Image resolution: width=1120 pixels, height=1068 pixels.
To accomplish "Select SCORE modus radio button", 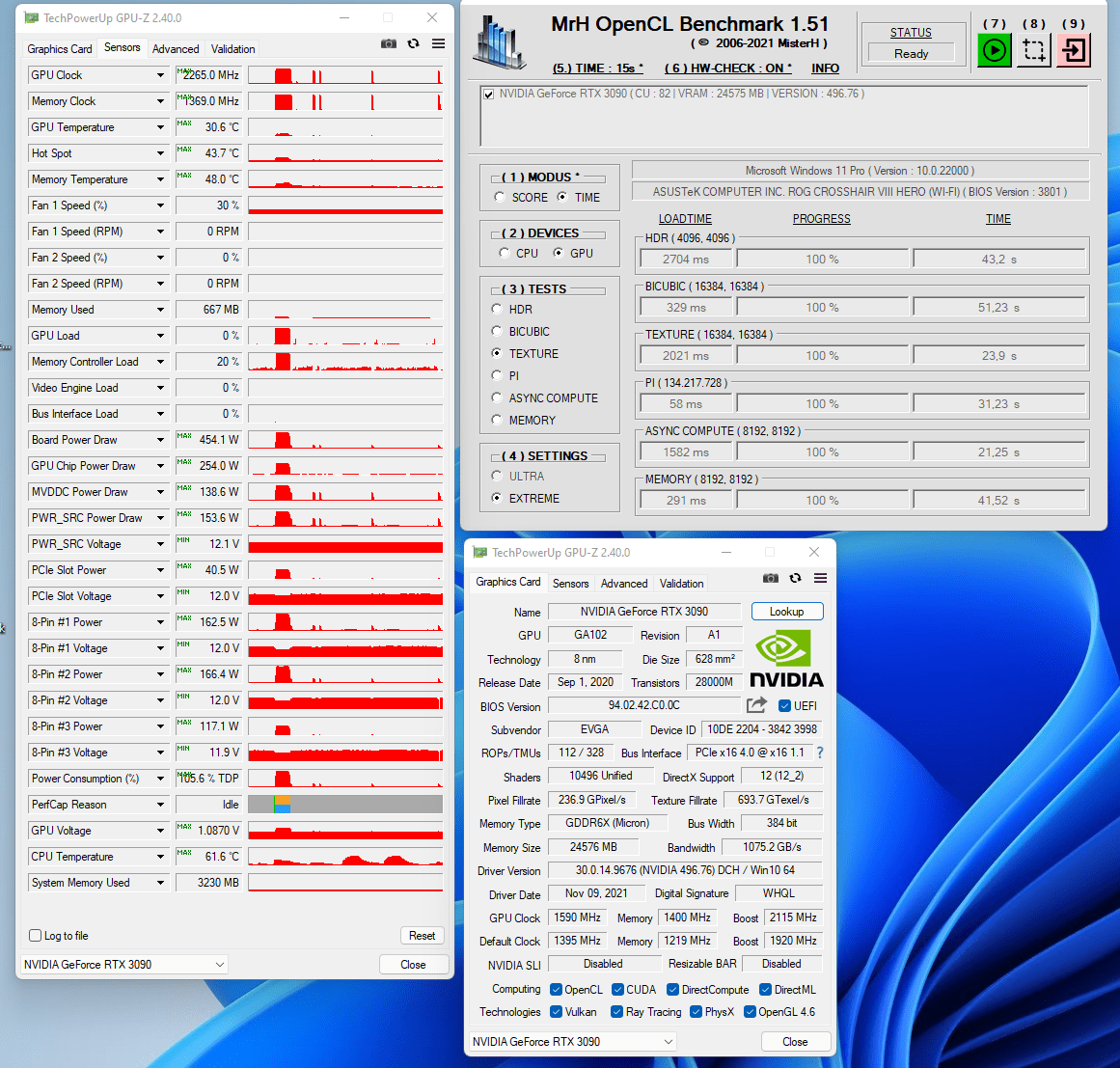I will 500,197.
